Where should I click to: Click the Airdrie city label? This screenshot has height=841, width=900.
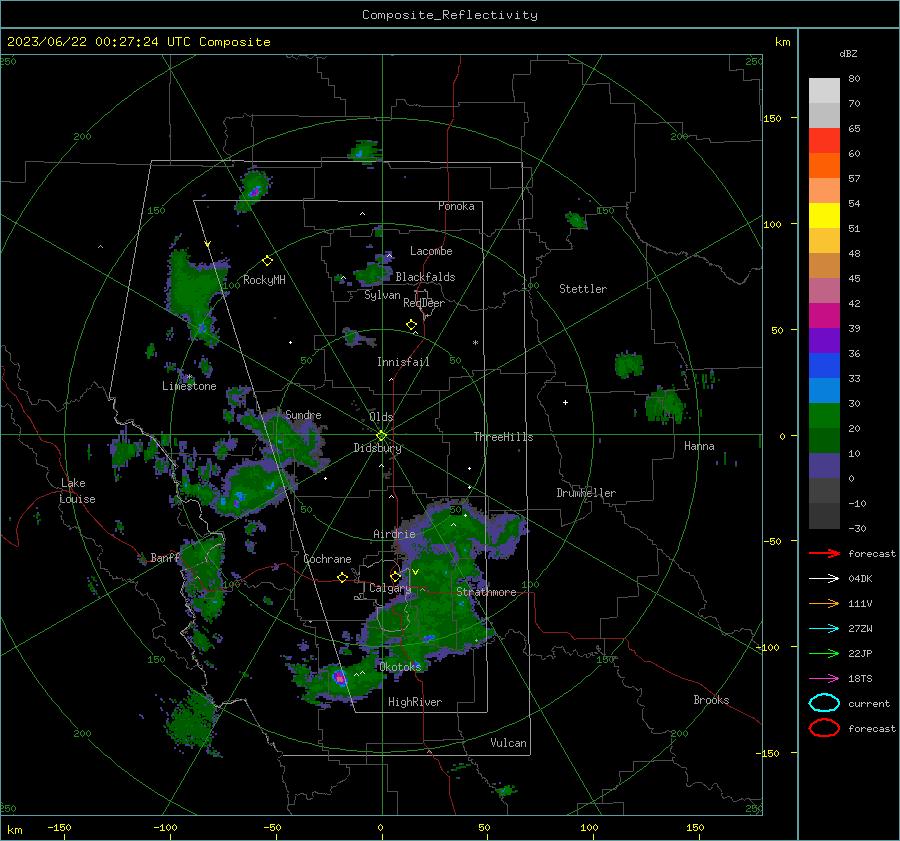point(394,534)
